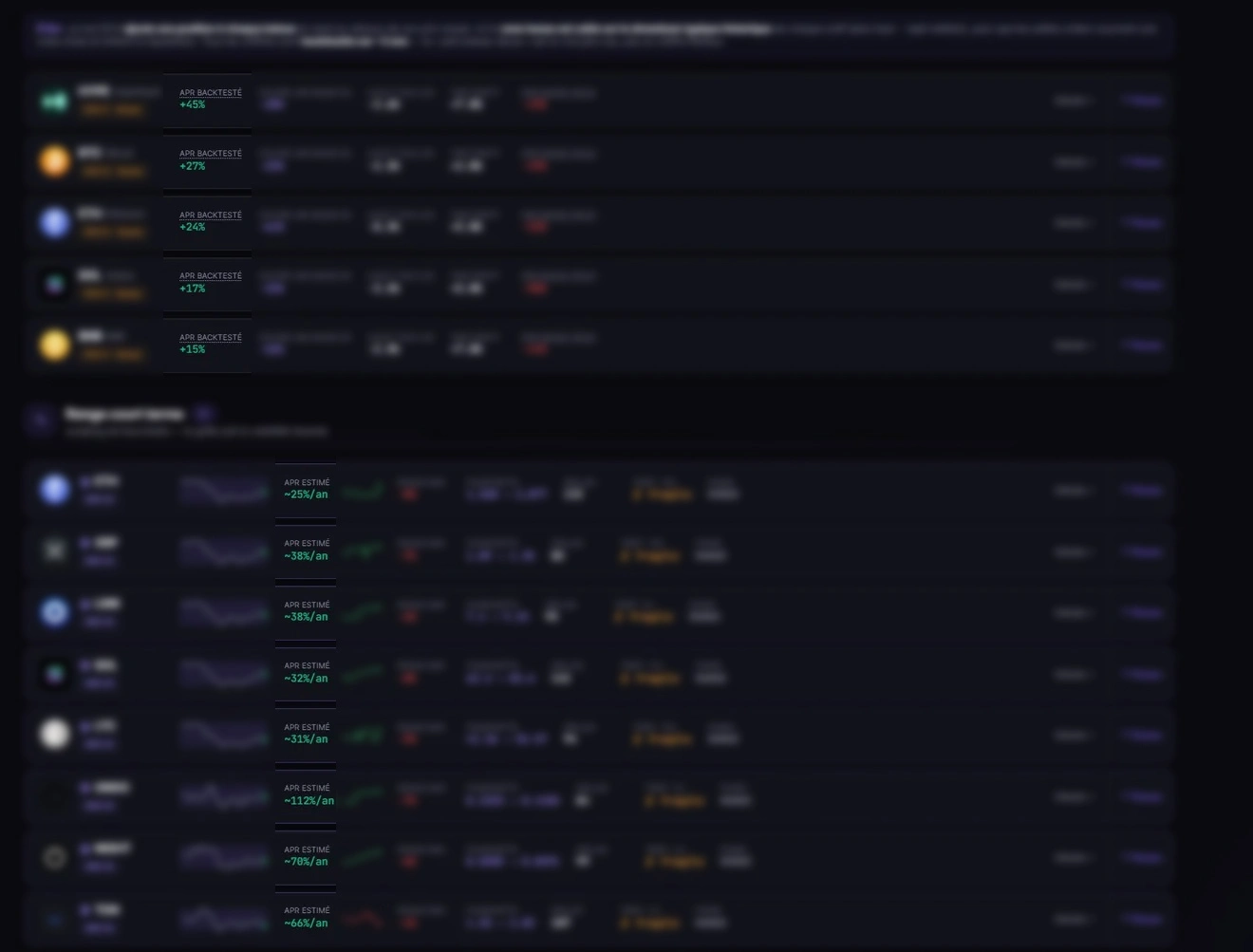Click the APR BACKTESTÉ label above +15%
The image size is (1253, 952).
(x=211, y=337)
